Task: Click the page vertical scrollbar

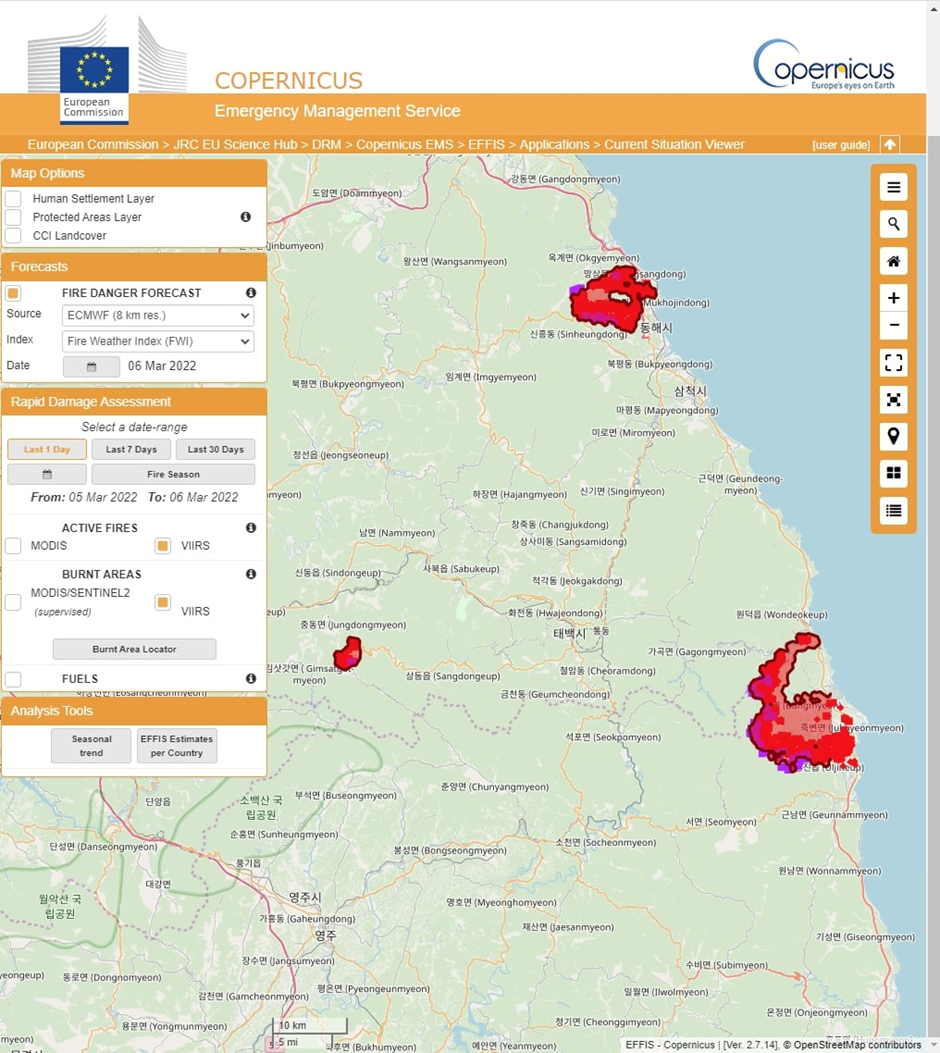Action: click(x=933, y=524)
